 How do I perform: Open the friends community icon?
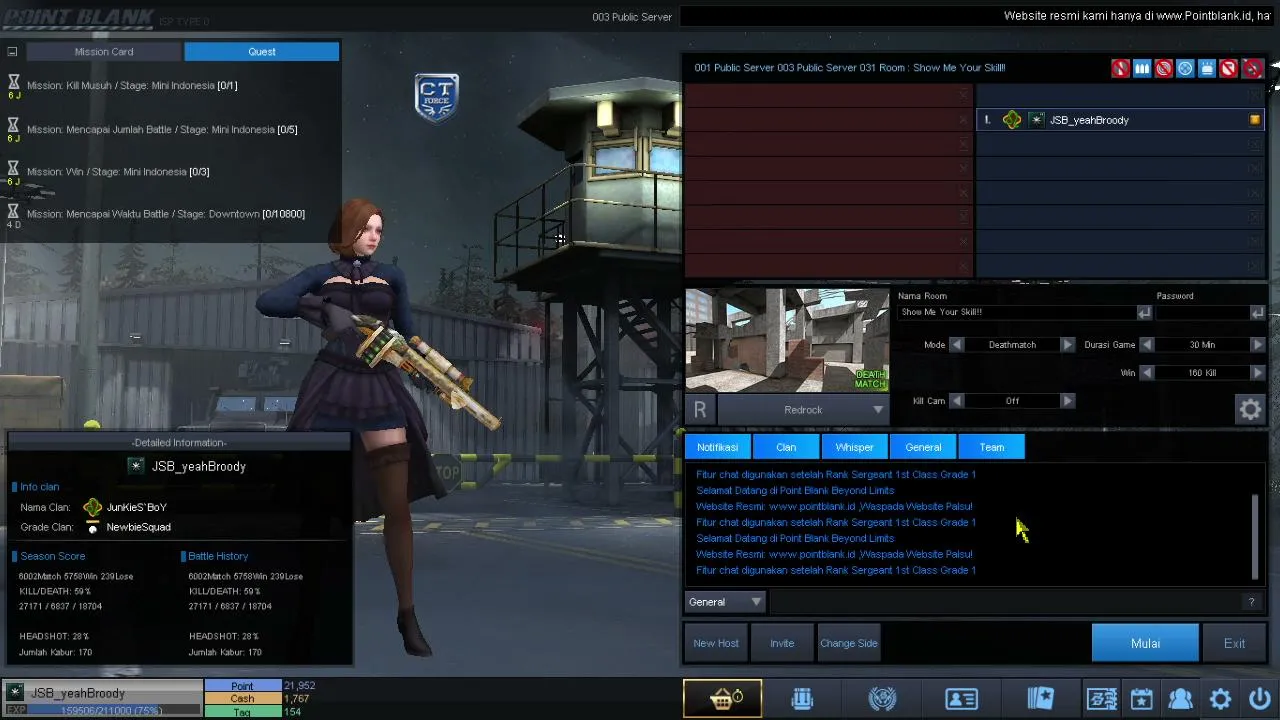(1181, 699)
